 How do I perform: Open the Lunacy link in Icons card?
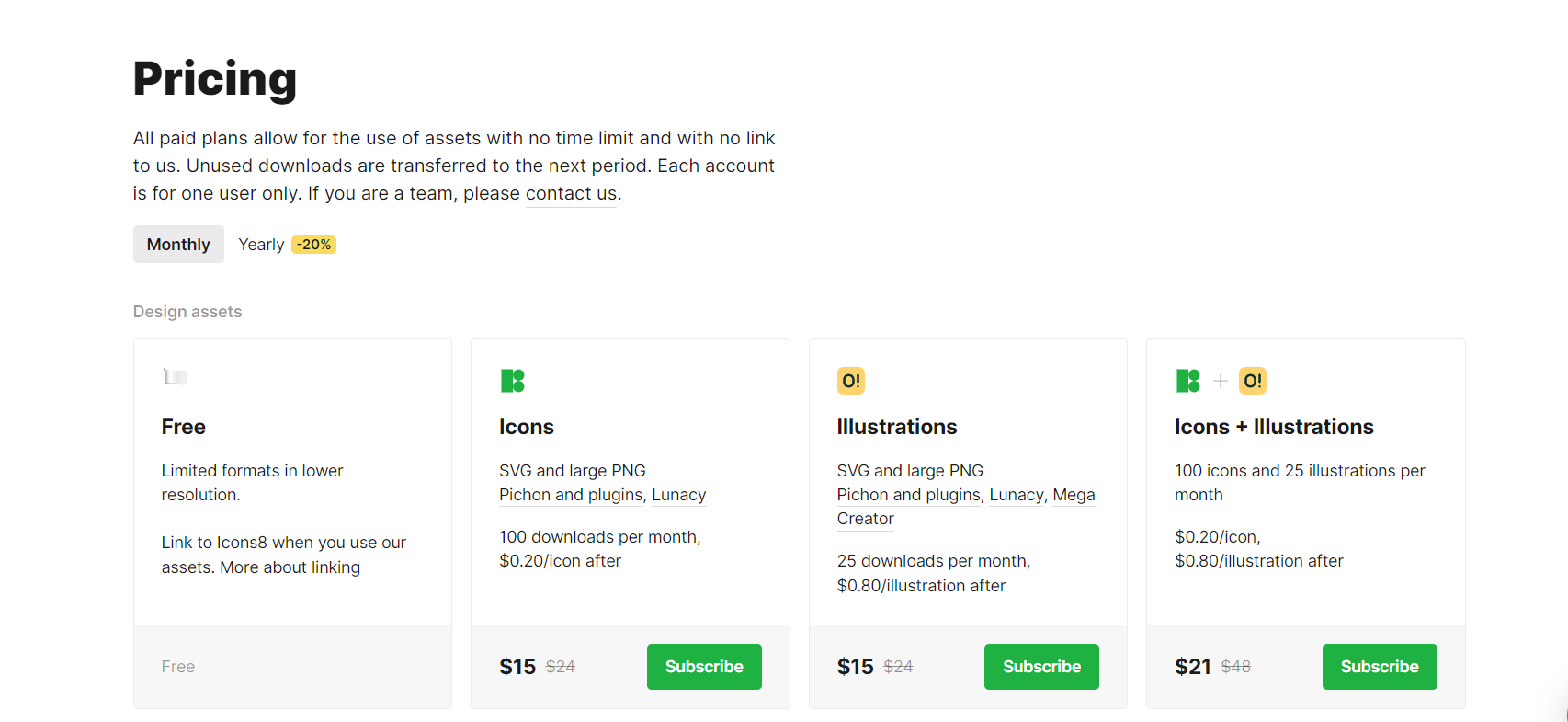click(x=678, y=495)
